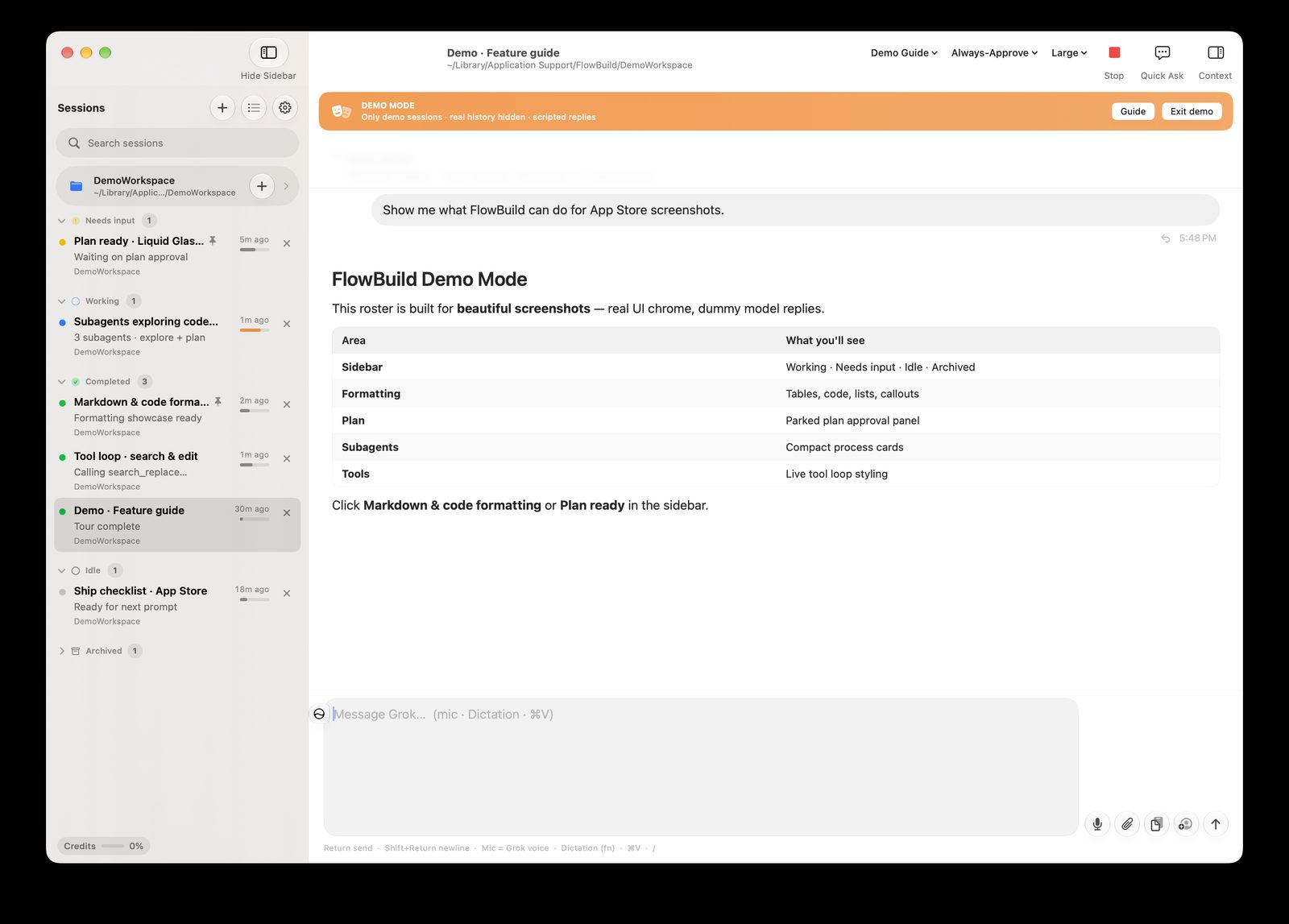Open the Large size dropdown
This screenshot has width=1289, height=924.
coord(1069,53)
